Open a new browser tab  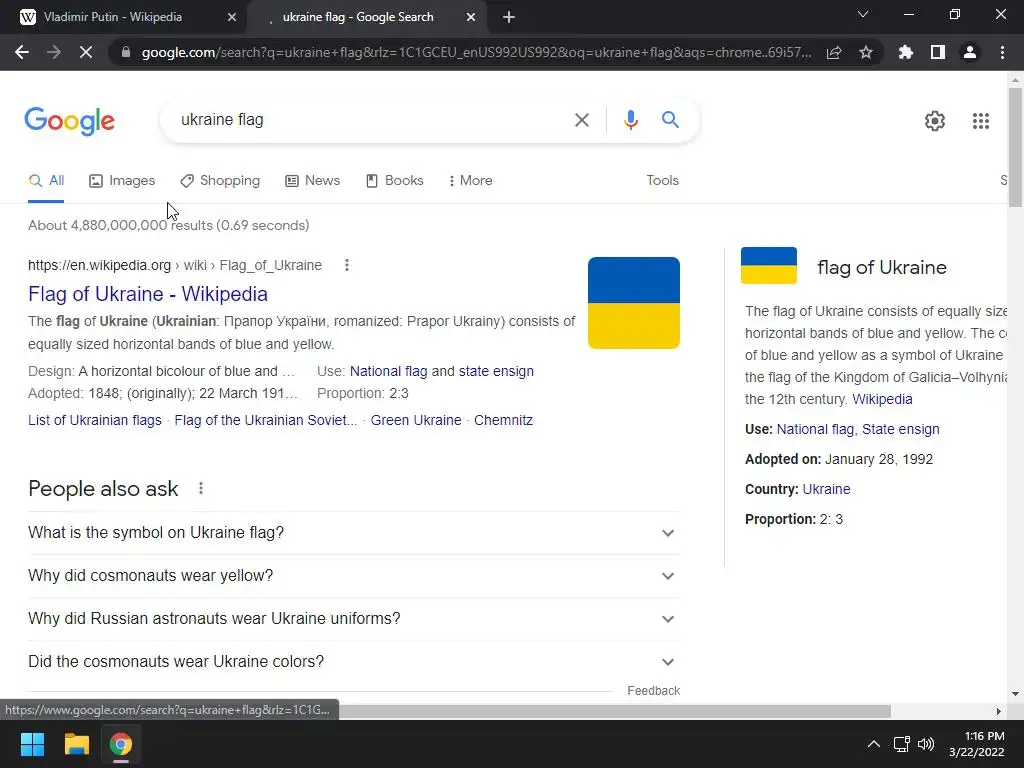(509, 18)
